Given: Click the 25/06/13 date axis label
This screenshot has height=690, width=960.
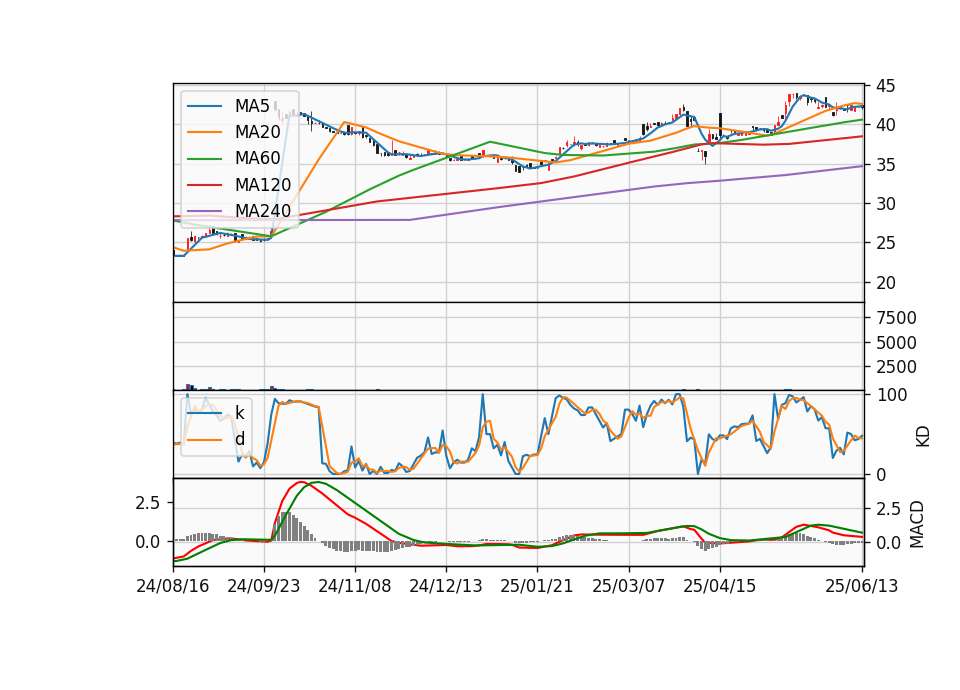Looking at the screenshot, I should [861, 586].
